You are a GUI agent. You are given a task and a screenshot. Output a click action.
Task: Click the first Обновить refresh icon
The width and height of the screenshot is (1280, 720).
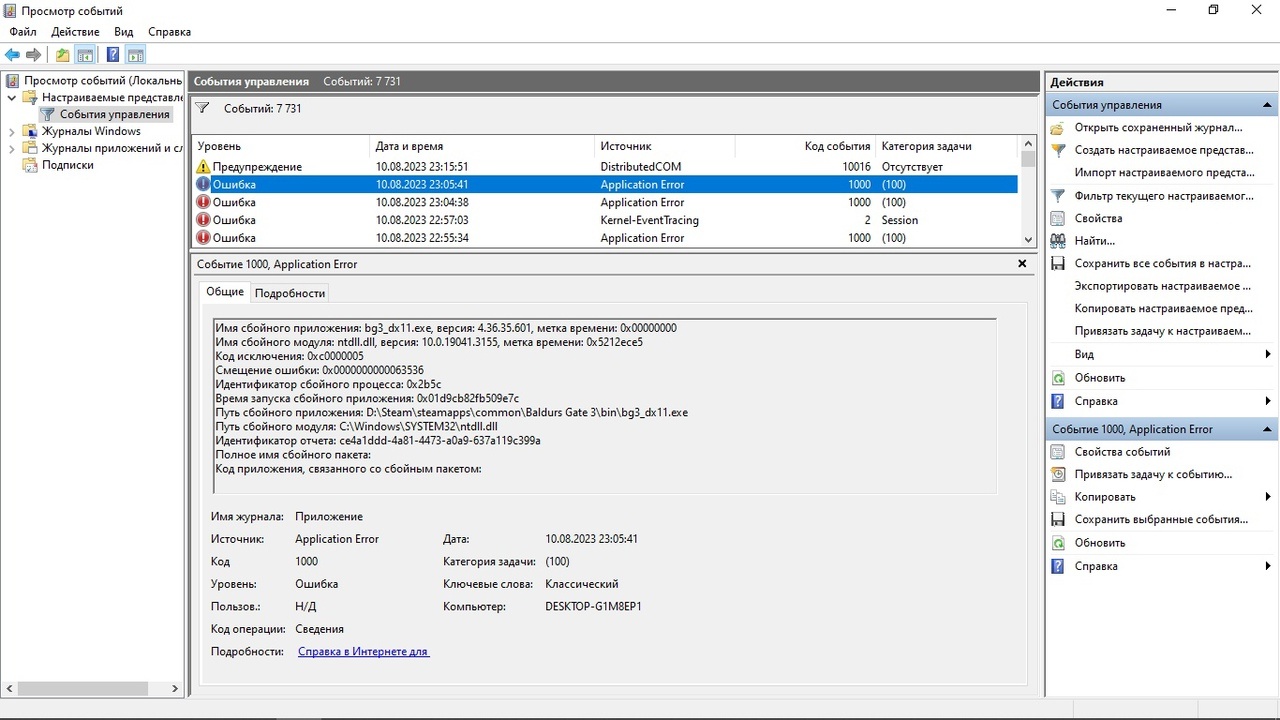click(x=1058, y=378)
